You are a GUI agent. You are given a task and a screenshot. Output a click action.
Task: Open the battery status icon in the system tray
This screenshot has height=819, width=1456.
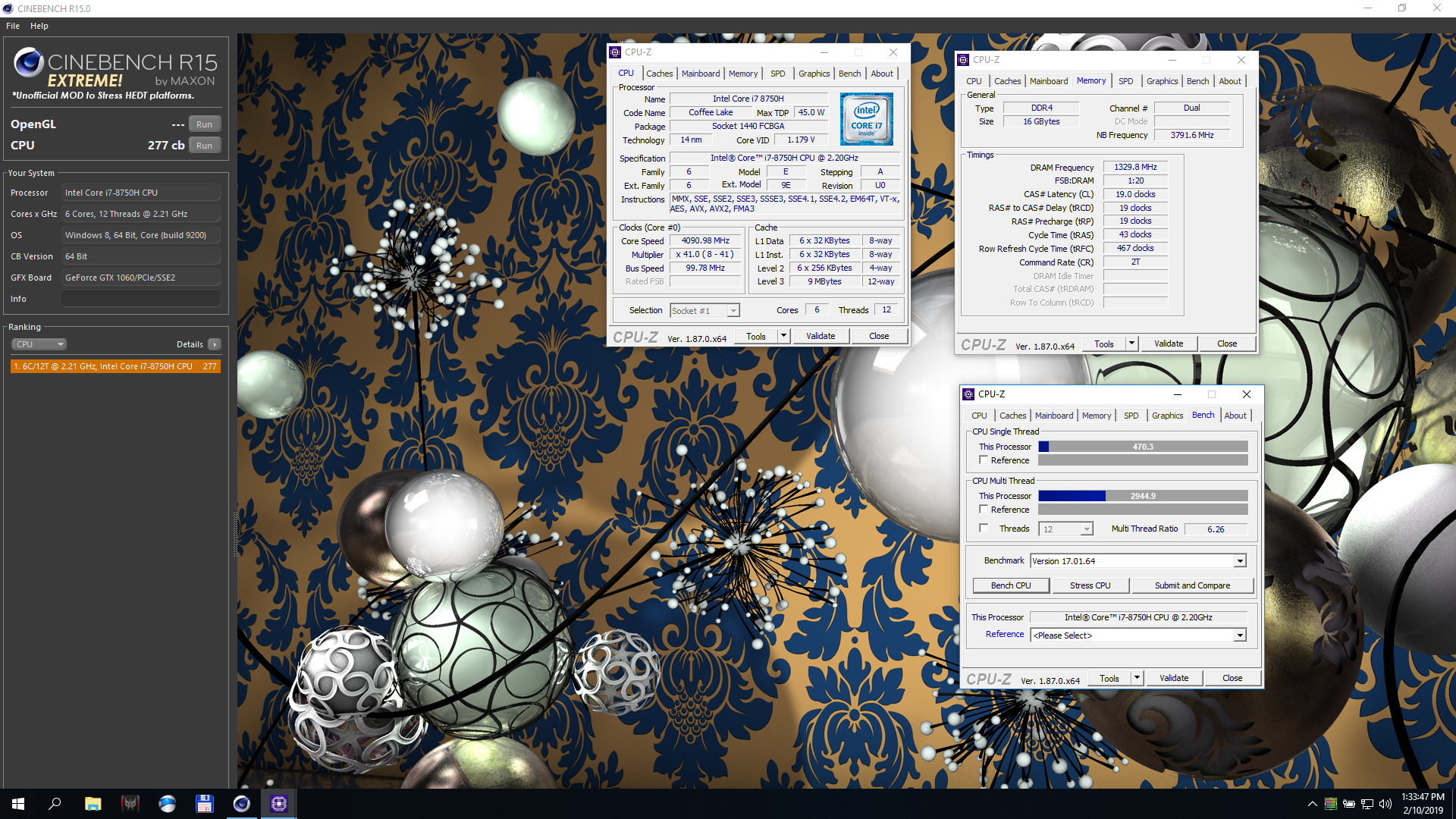1349,804
